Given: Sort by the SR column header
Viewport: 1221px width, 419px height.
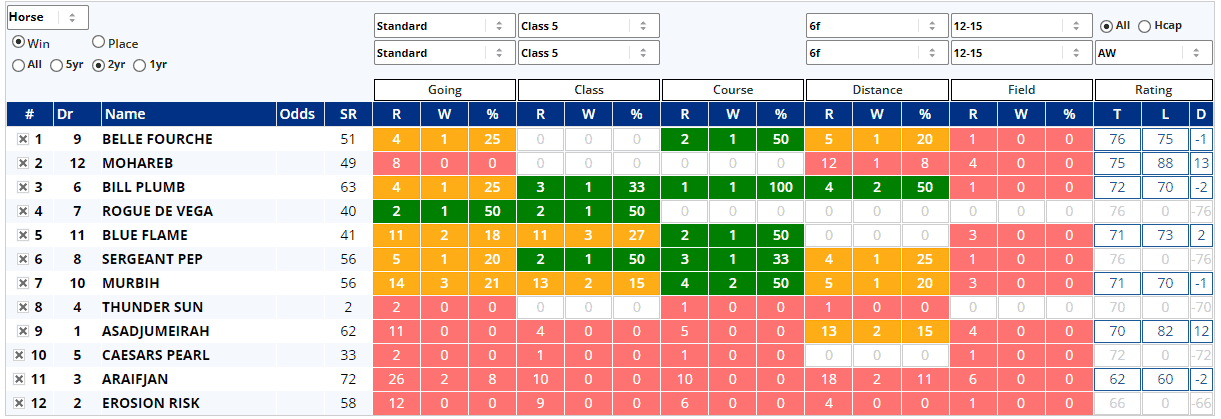Looking at the screenshot, I should pyautogui.click(x=348, y=114).
